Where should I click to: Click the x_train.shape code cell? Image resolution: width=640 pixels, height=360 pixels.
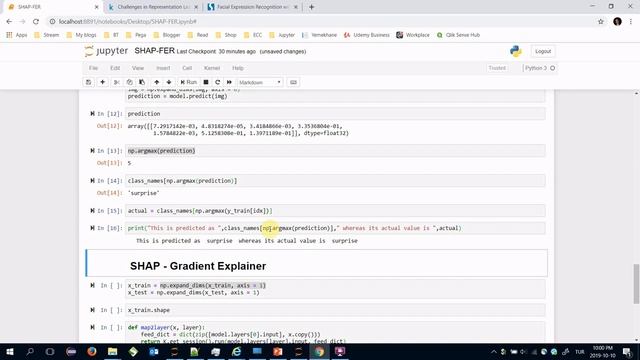point(335,310)
